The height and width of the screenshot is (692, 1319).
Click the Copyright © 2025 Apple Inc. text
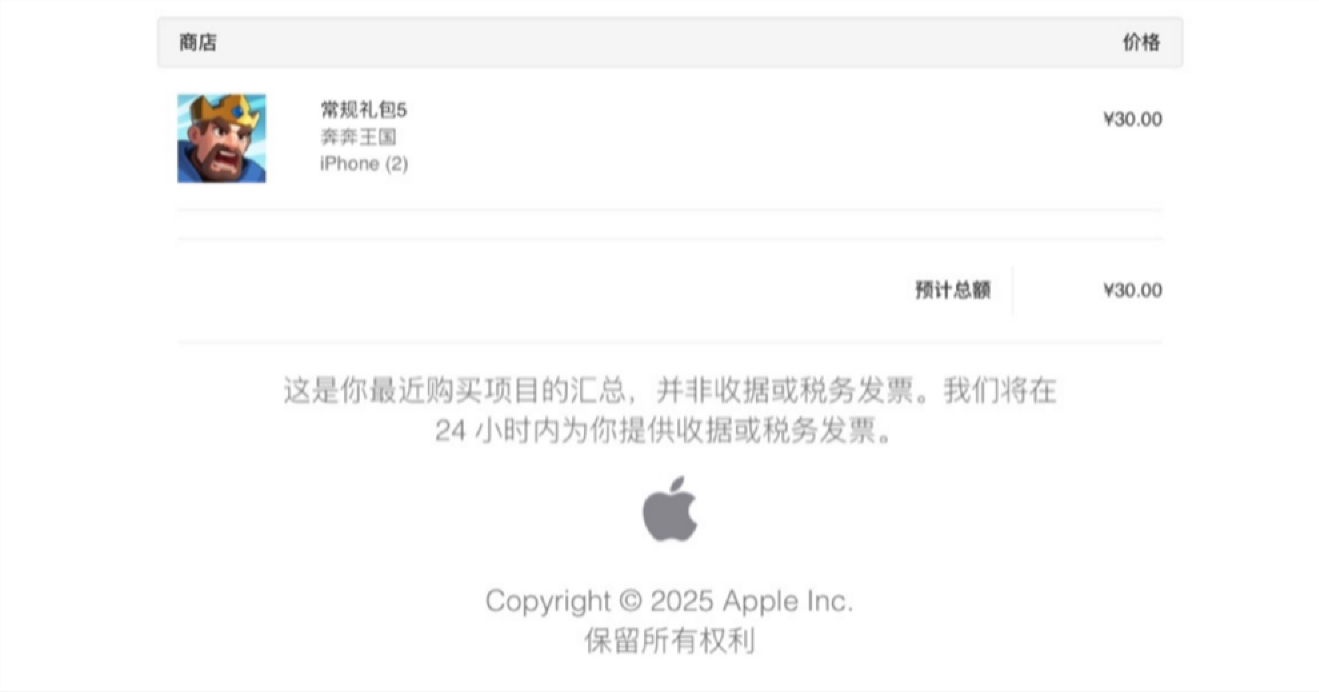669,601
